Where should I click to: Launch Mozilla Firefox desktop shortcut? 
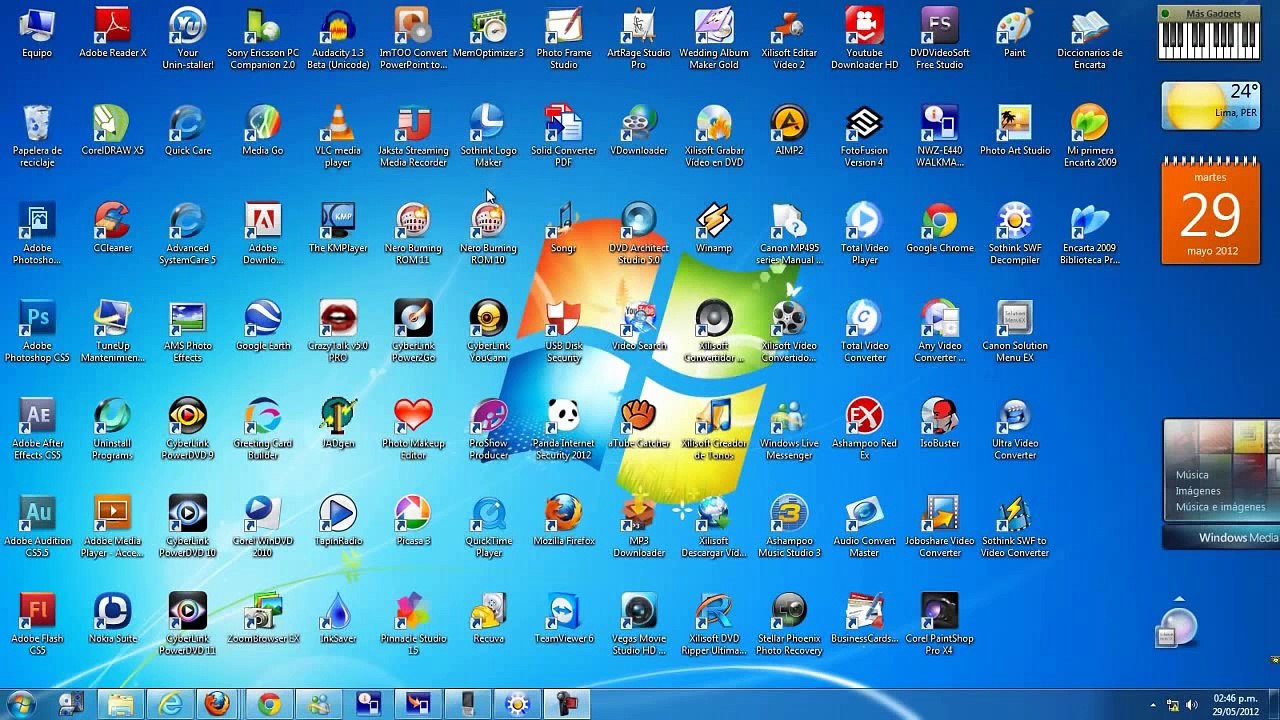tap(564, 520)
